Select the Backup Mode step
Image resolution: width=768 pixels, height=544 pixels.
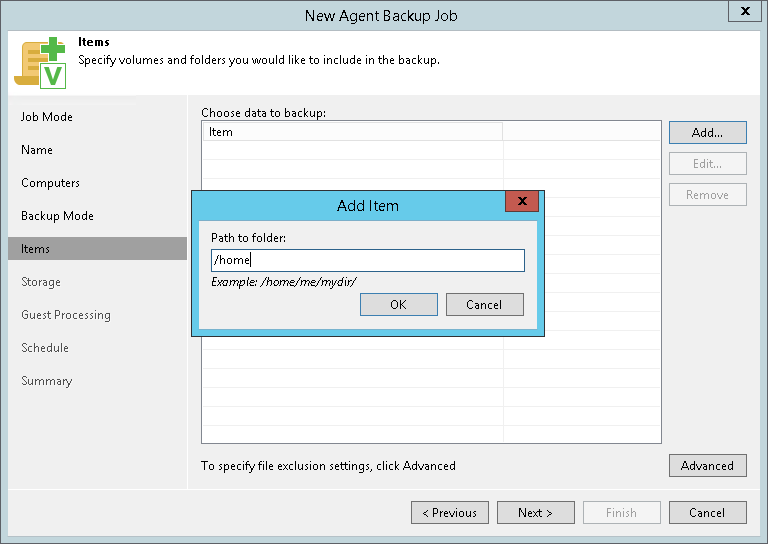57,216
